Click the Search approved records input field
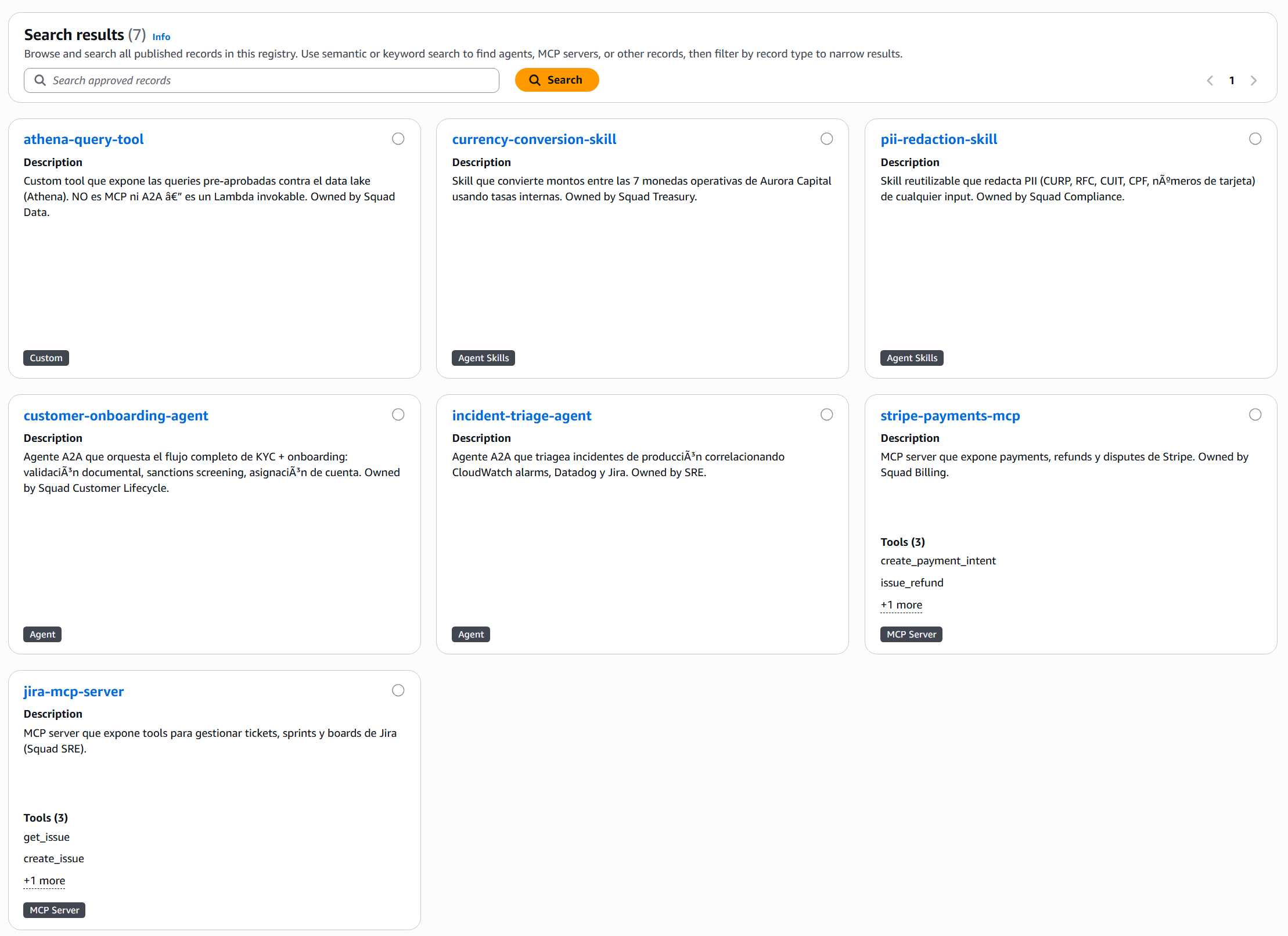 coord(267,80)
